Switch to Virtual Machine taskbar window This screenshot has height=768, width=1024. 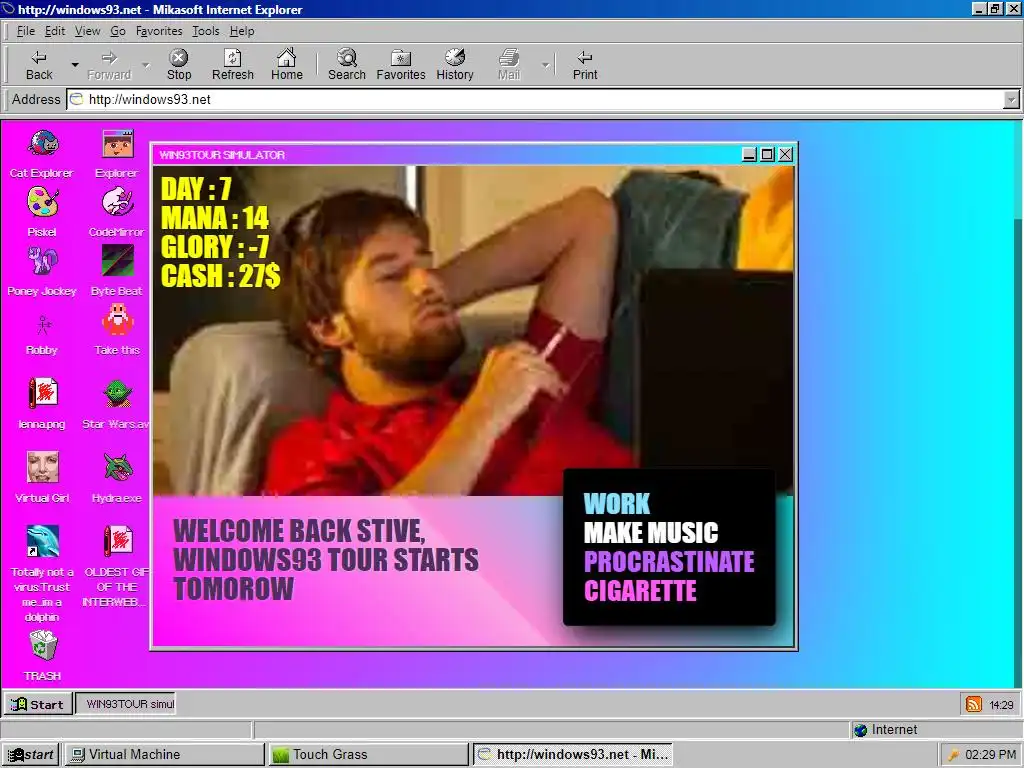pos(163,755)
